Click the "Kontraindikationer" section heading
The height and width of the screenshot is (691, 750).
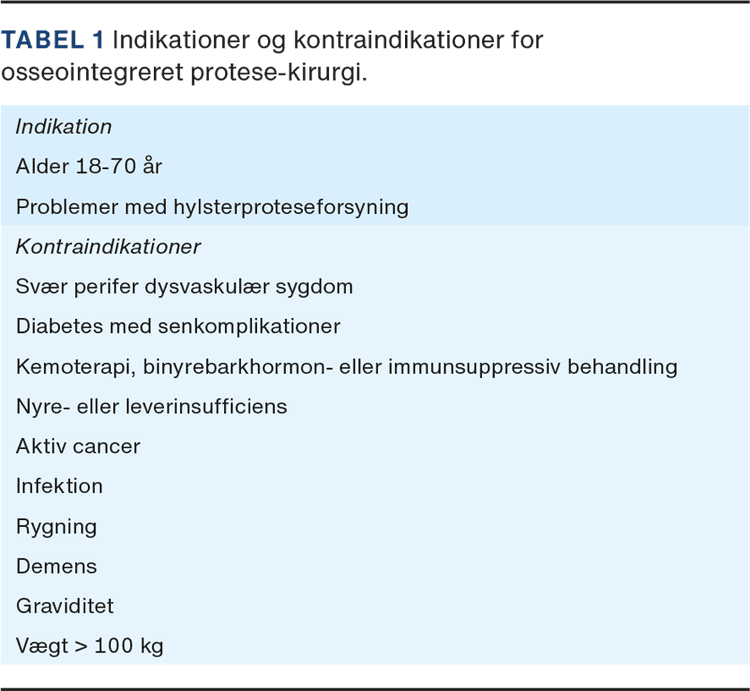click(108, 247)
